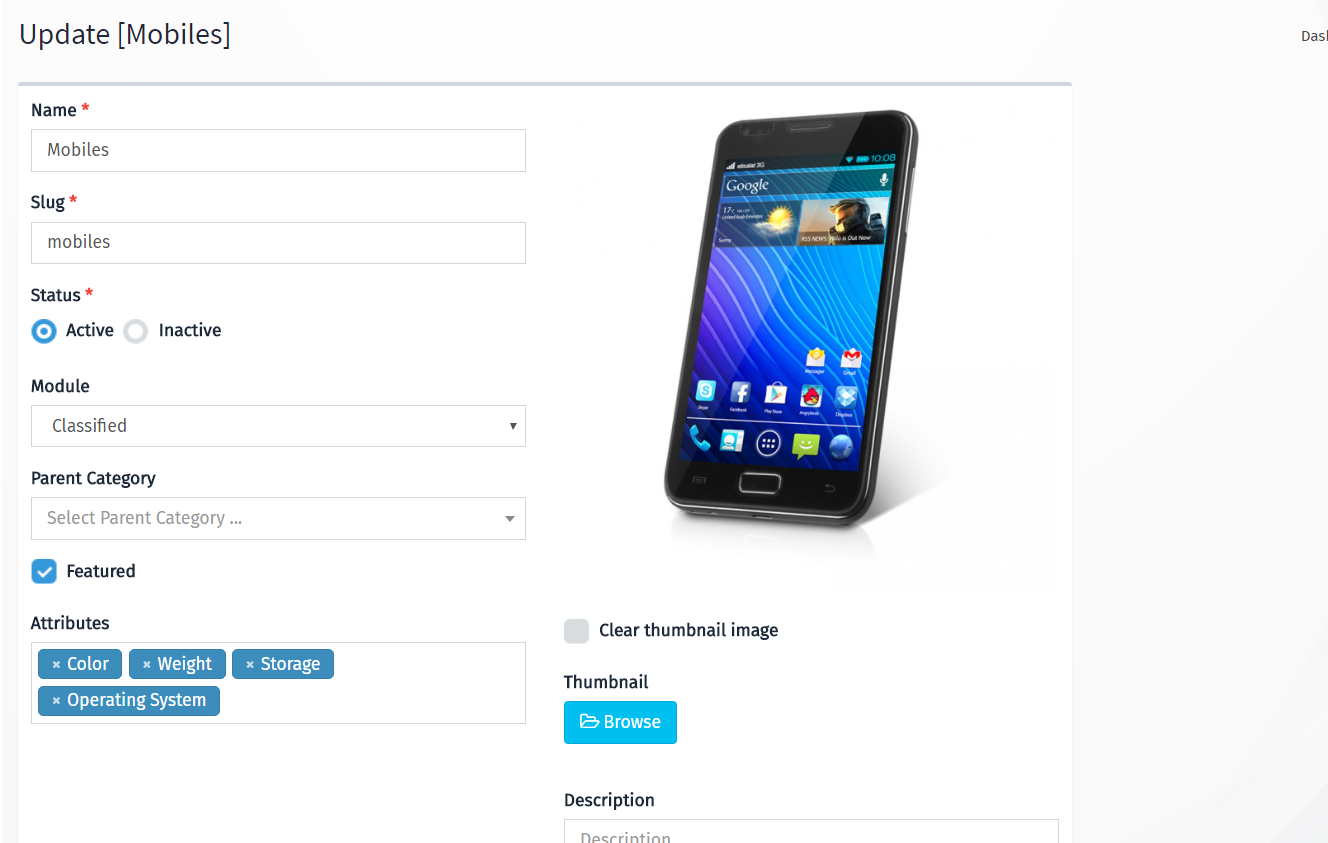The width and height of the screenshot is (1328, 843).
Task: Uncheck the Featured checkbox
Action: (44, 571)
